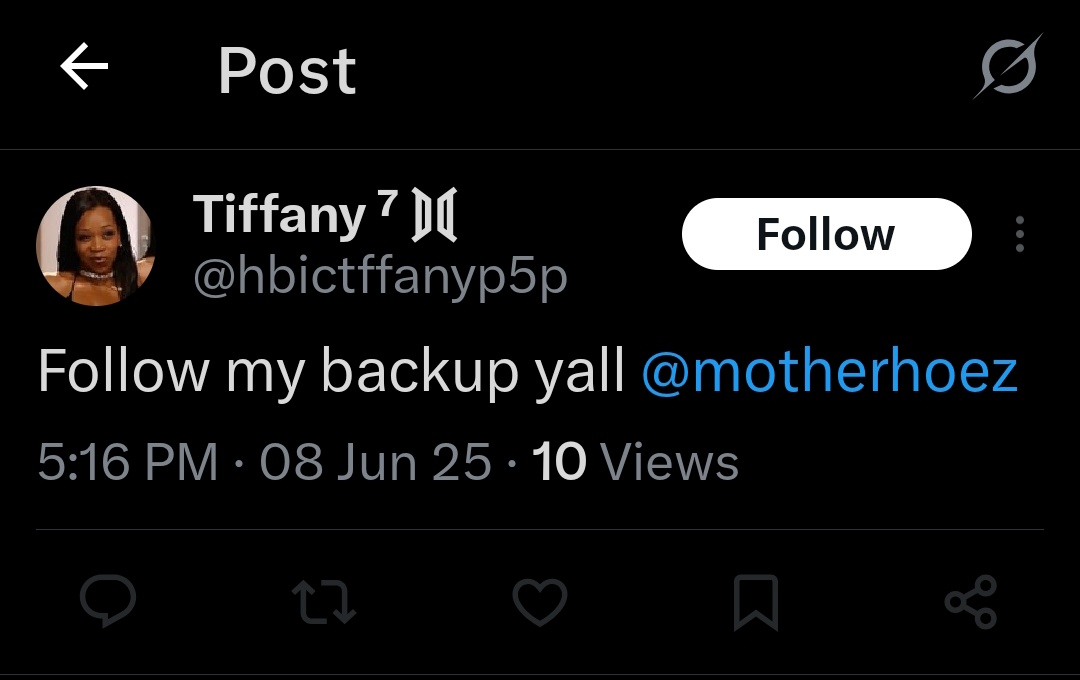This screenshot has height=680, width=1080.
Task: Go back using the left arrow
Action: 84,66
